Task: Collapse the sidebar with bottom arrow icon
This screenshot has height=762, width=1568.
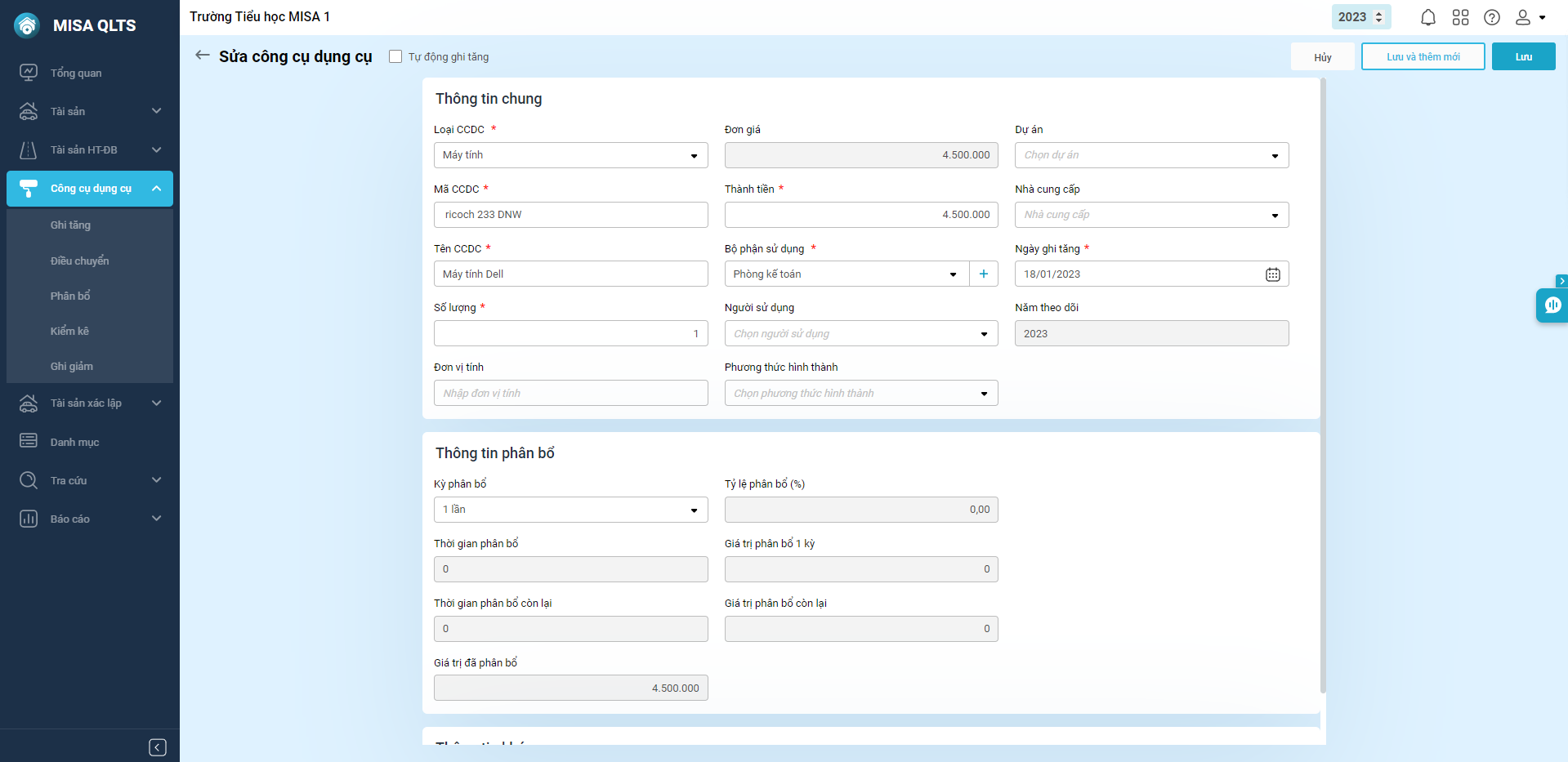Action: click(158, 747)
